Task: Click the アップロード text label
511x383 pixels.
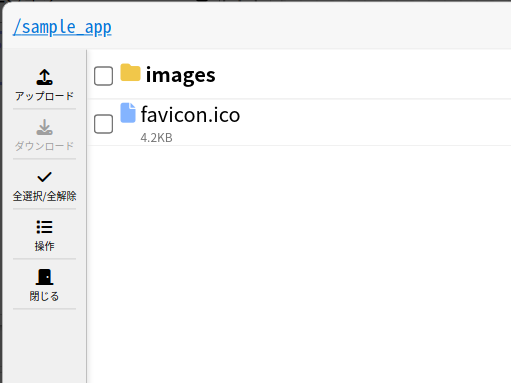Action: (x=44, y=96)
